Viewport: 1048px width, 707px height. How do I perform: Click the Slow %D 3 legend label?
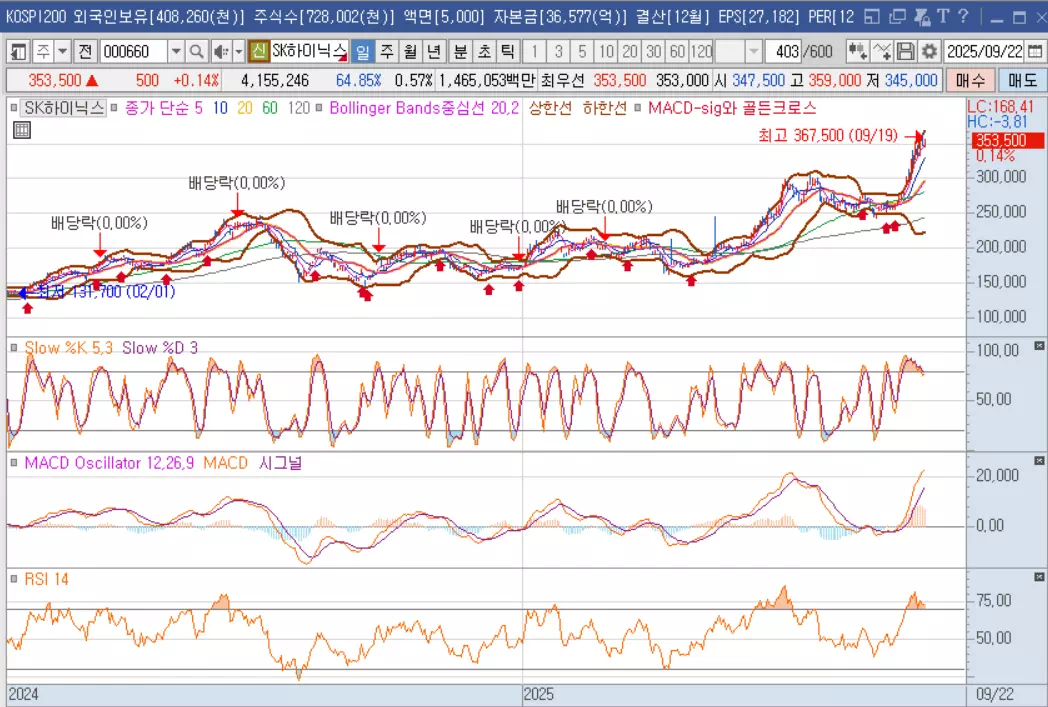[160, 348]
